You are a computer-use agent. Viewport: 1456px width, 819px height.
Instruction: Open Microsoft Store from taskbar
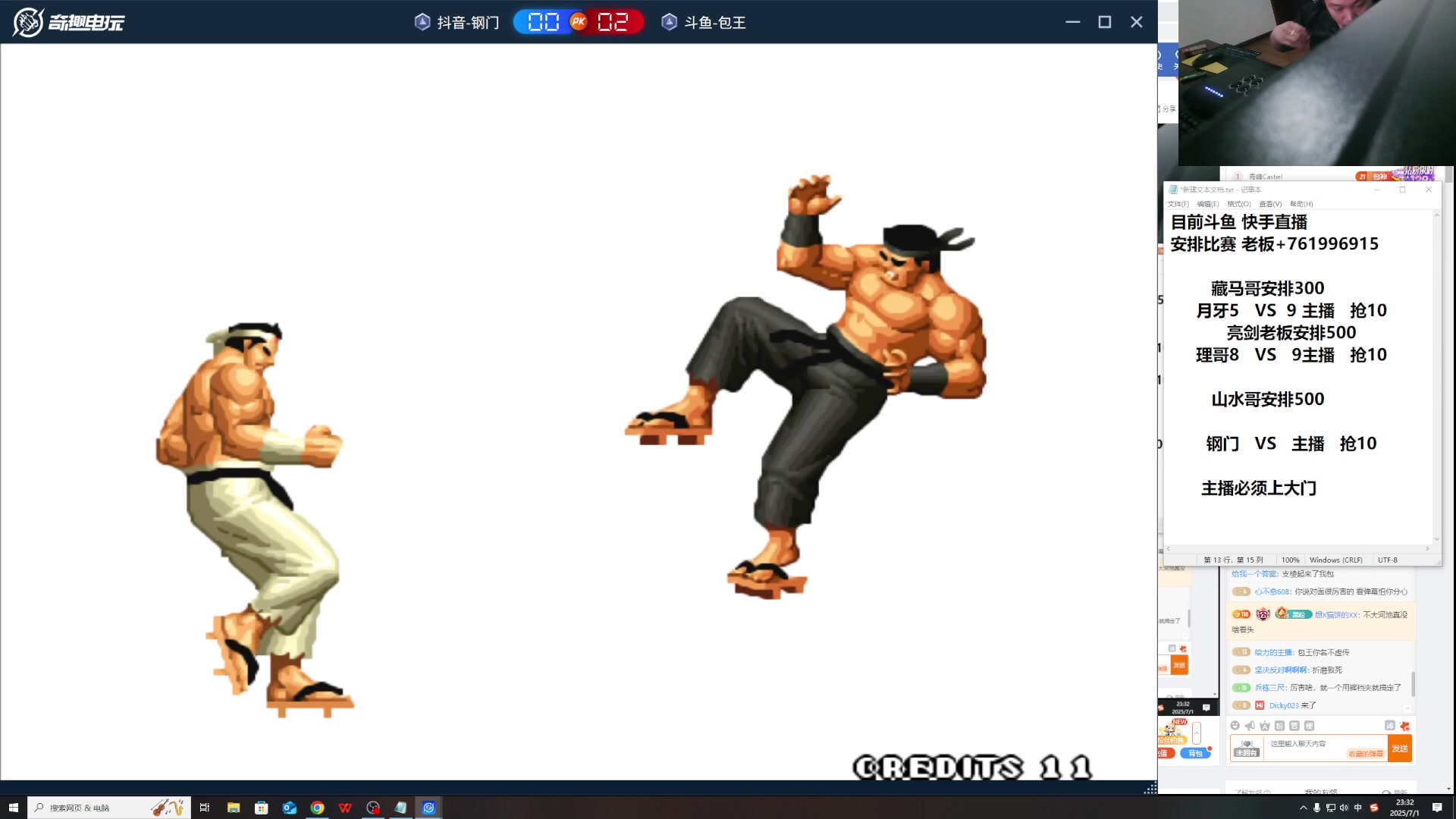pos(262,808)
